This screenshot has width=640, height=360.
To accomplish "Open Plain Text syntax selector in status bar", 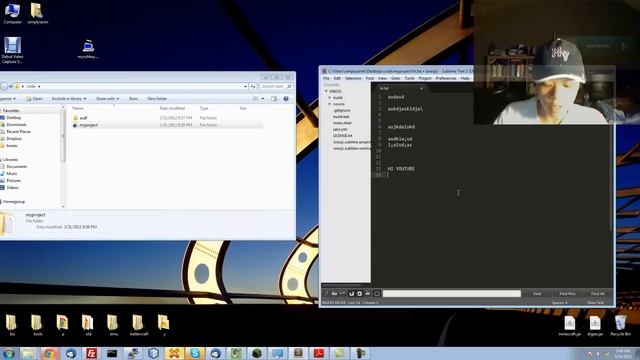I will tap(596, 303).
